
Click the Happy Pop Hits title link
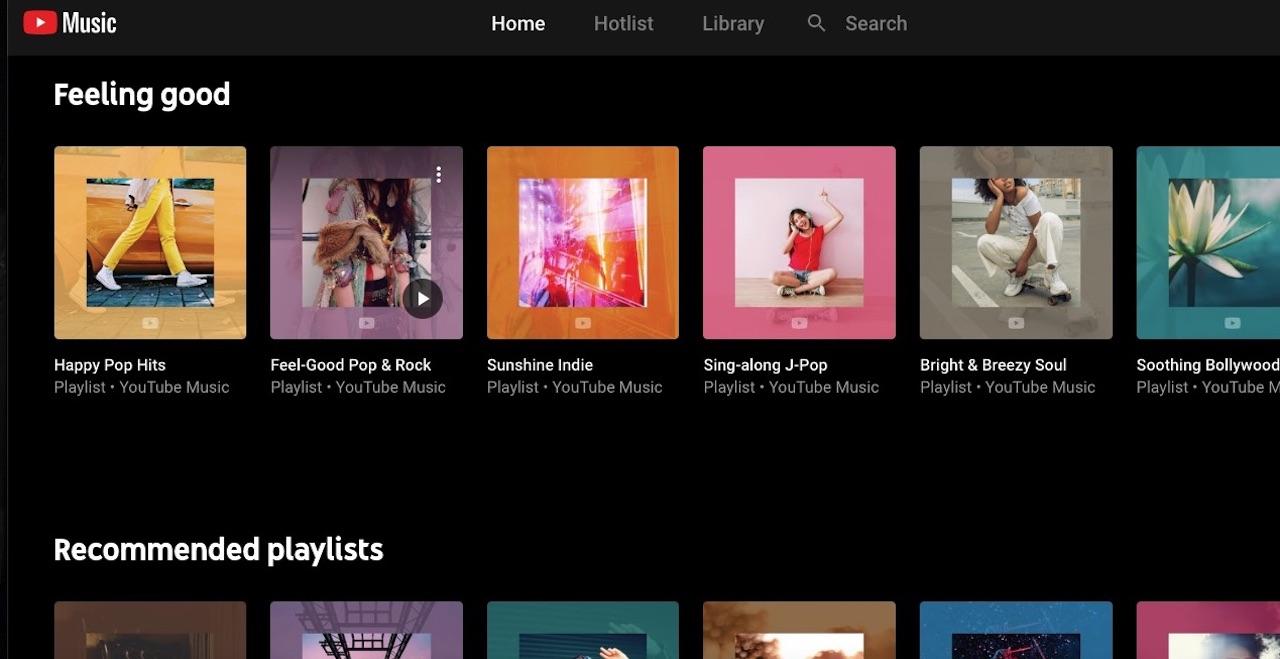110,365
